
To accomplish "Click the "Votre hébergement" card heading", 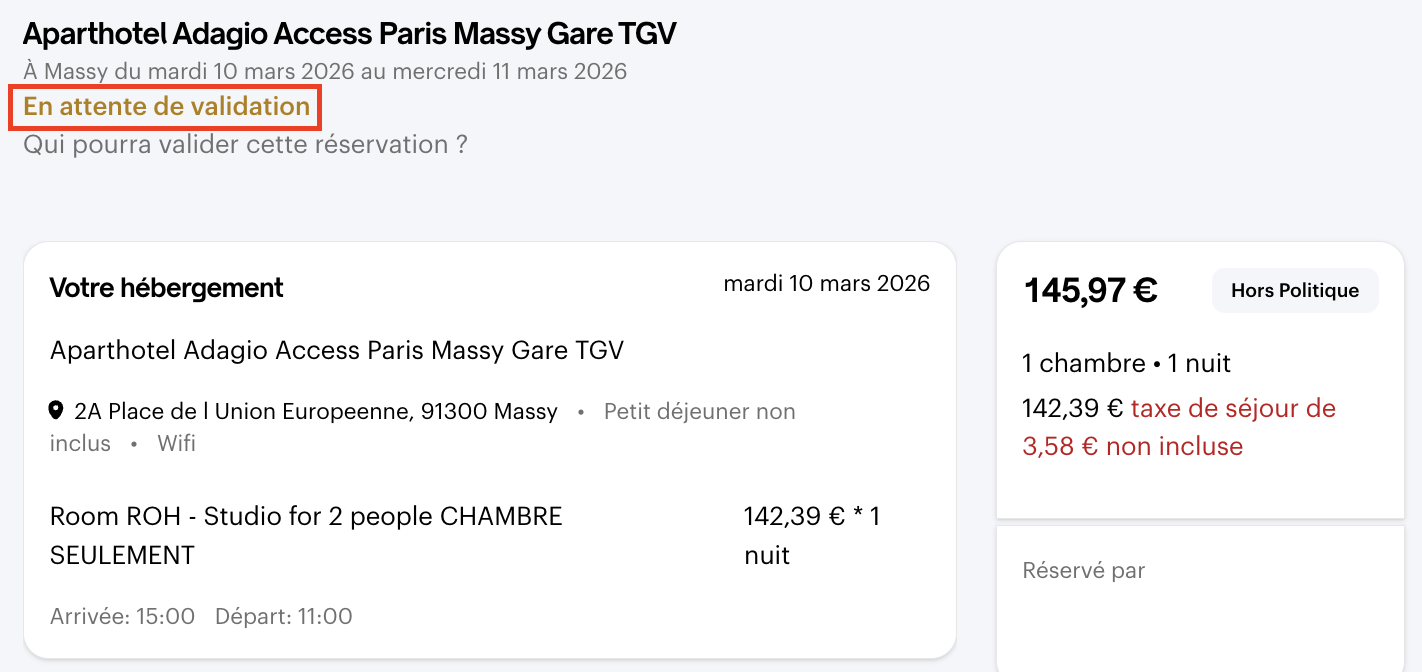I will click(166, 288).
